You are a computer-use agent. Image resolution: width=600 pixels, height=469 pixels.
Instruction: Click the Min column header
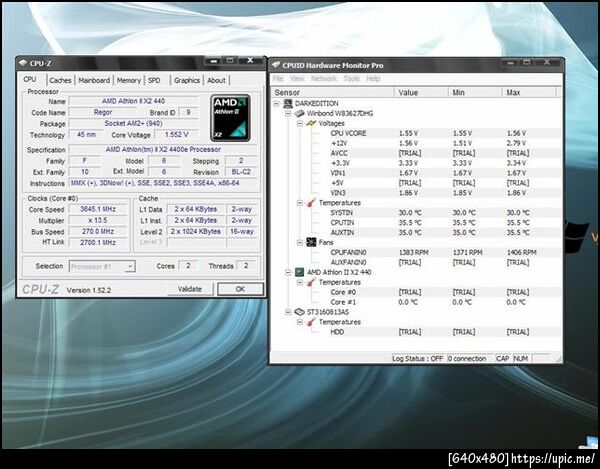475,93
